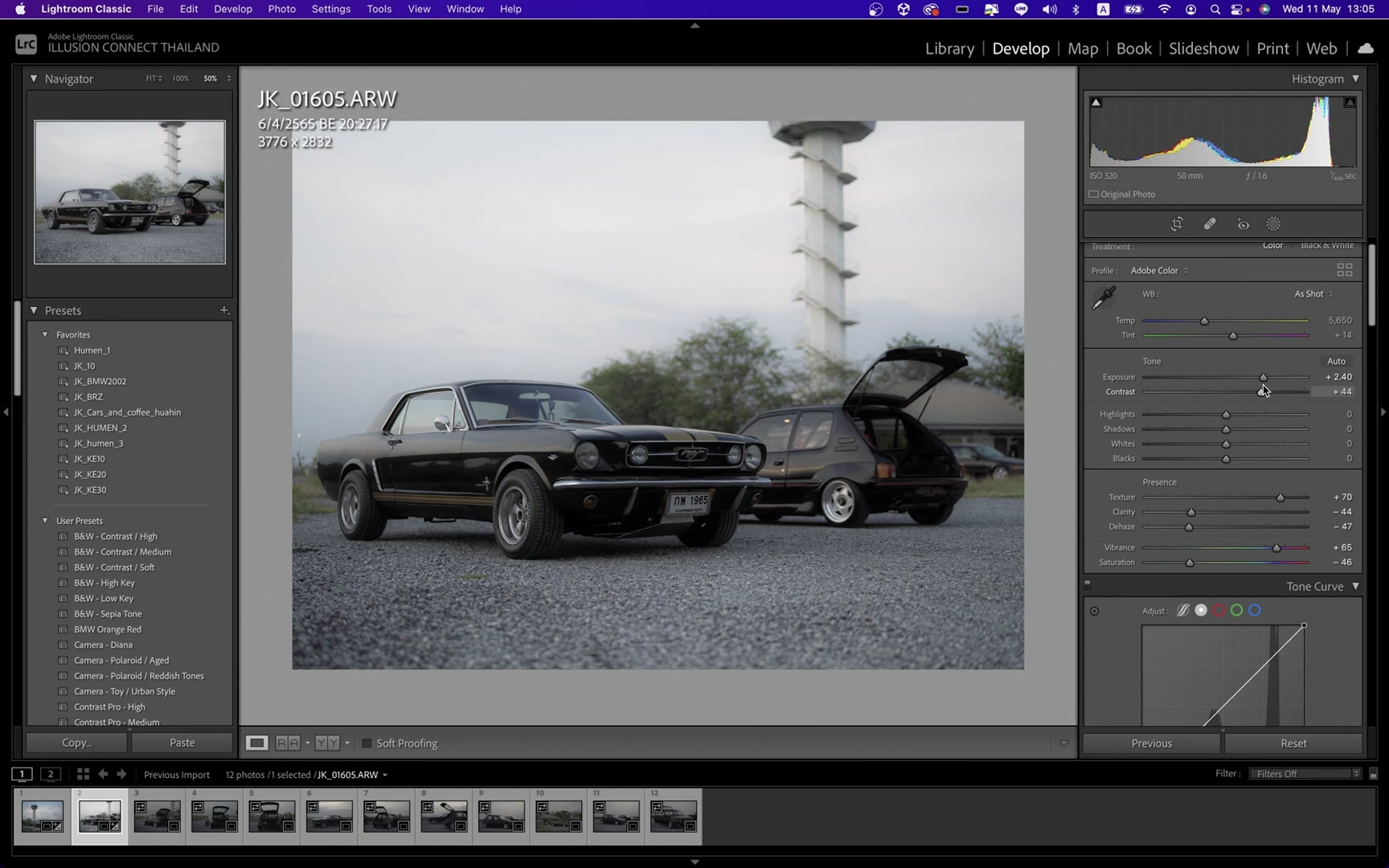Go back with filmstrip left arrow
The width and height of the screenshot is (1389, 868).
(x=103, y=774)
